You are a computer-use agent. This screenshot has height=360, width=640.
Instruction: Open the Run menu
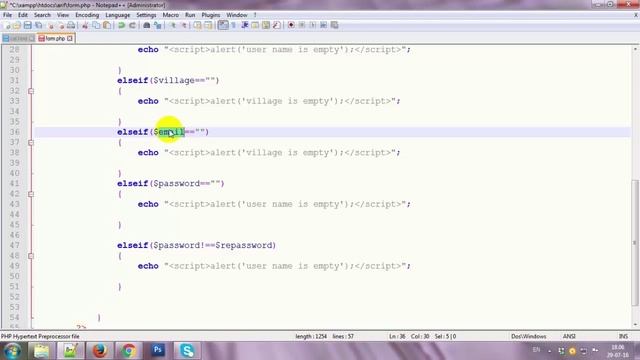coord(190,15)
